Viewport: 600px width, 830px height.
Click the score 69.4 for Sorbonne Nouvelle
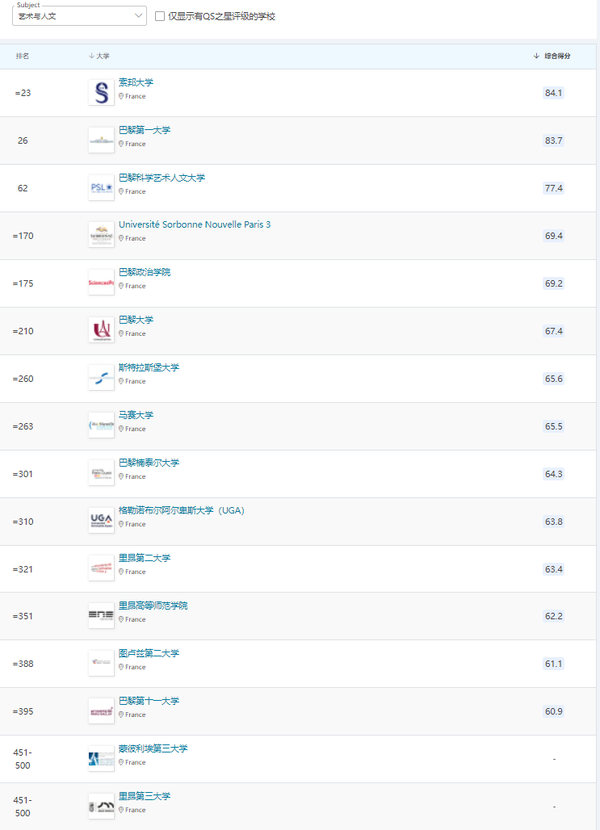553,236
